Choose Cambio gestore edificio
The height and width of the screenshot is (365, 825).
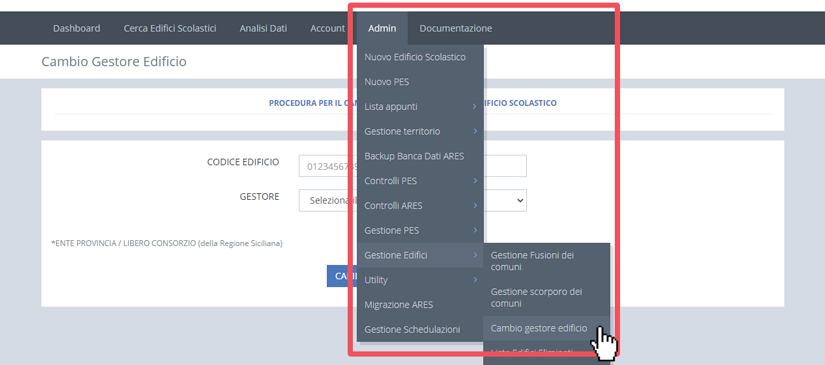[546, 328]
